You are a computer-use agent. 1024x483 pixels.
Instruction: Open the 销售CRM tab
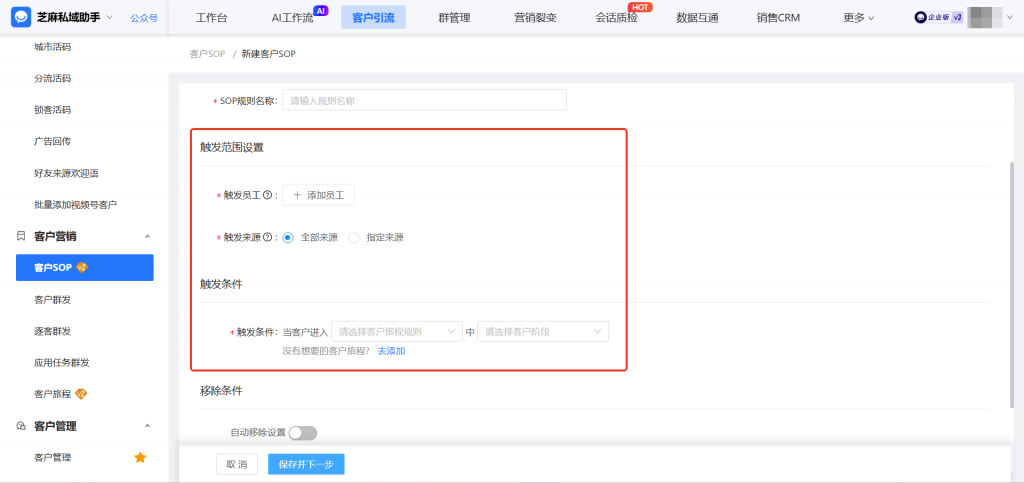778,18
